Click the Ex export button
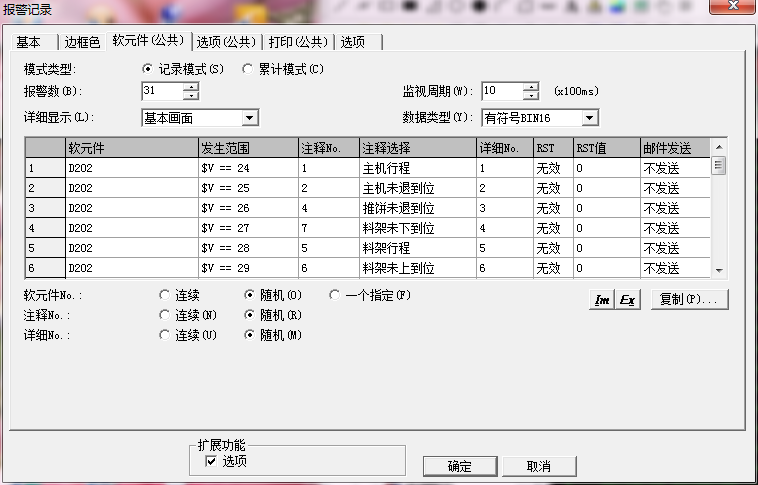The image size is (758, 485). (x=627, y=300)
